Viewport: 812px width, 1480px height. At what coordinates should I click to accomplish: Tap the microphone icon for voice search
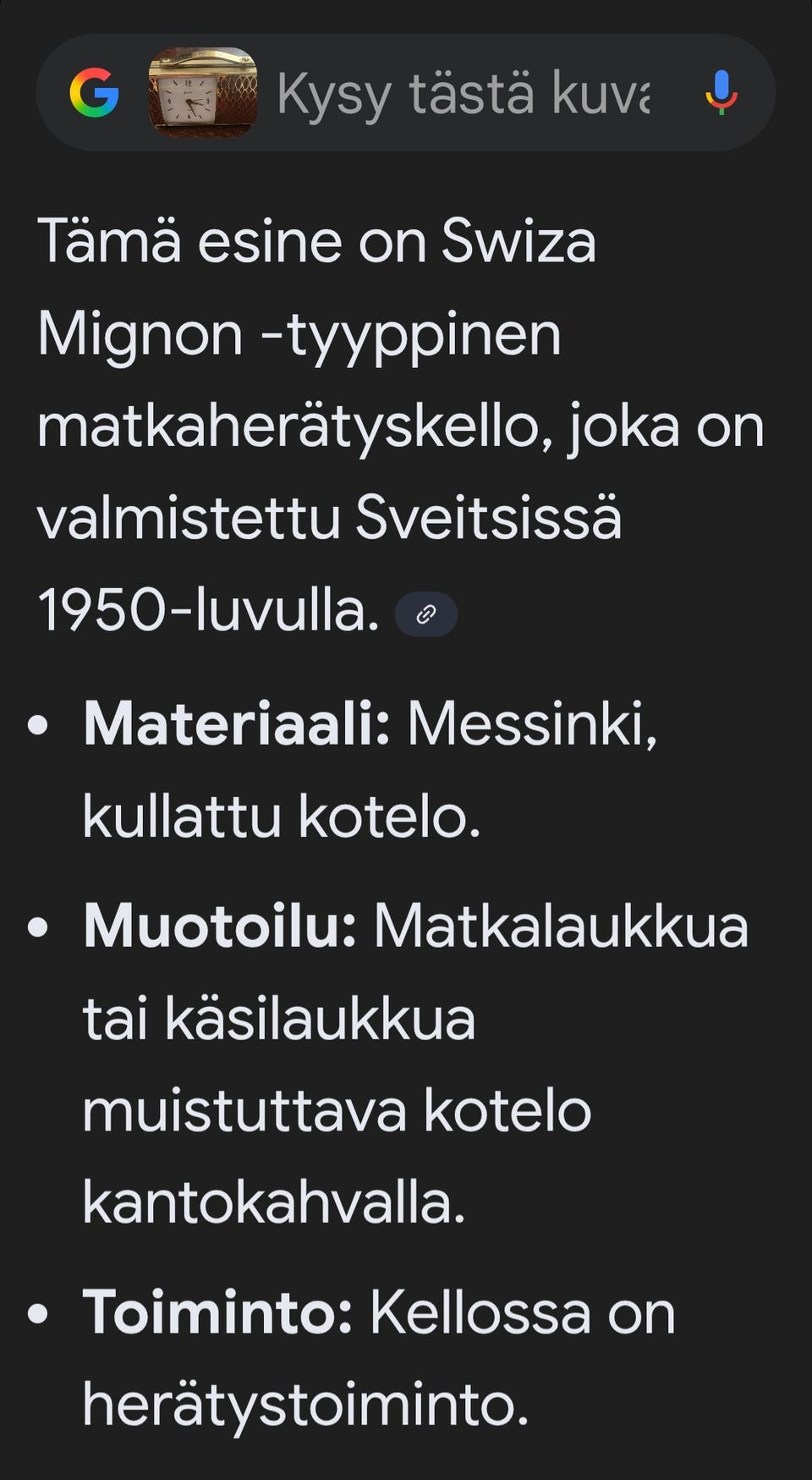point(721,94)
